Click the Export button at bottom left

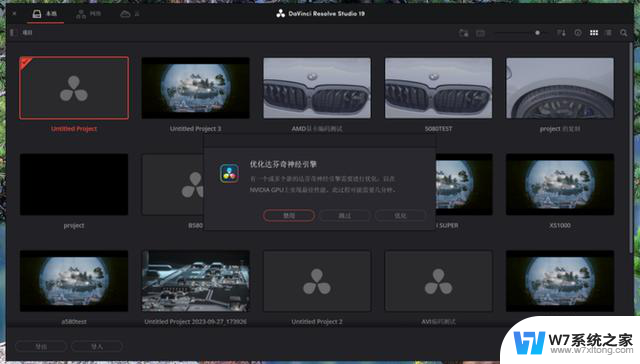pyautogui.click(x=41, y=346)
